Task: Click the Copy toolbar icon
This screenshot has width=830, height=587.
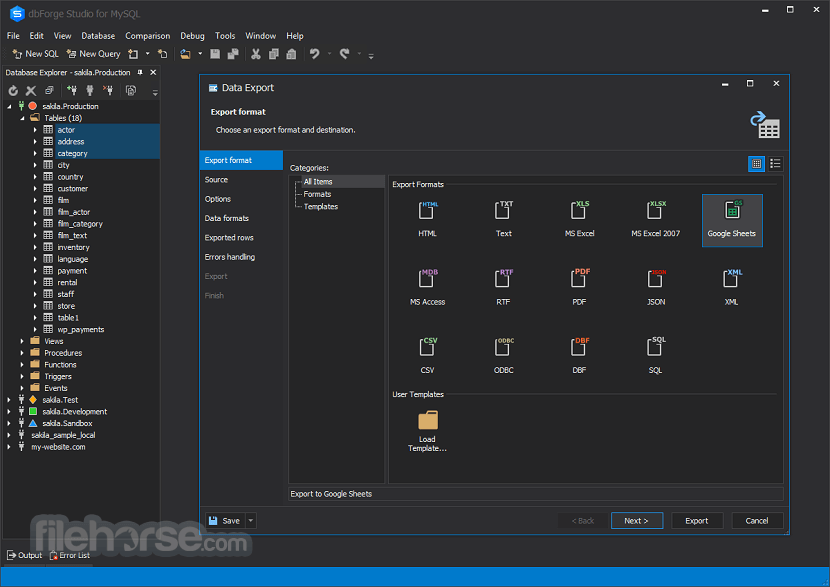Action: pos(274,54)
